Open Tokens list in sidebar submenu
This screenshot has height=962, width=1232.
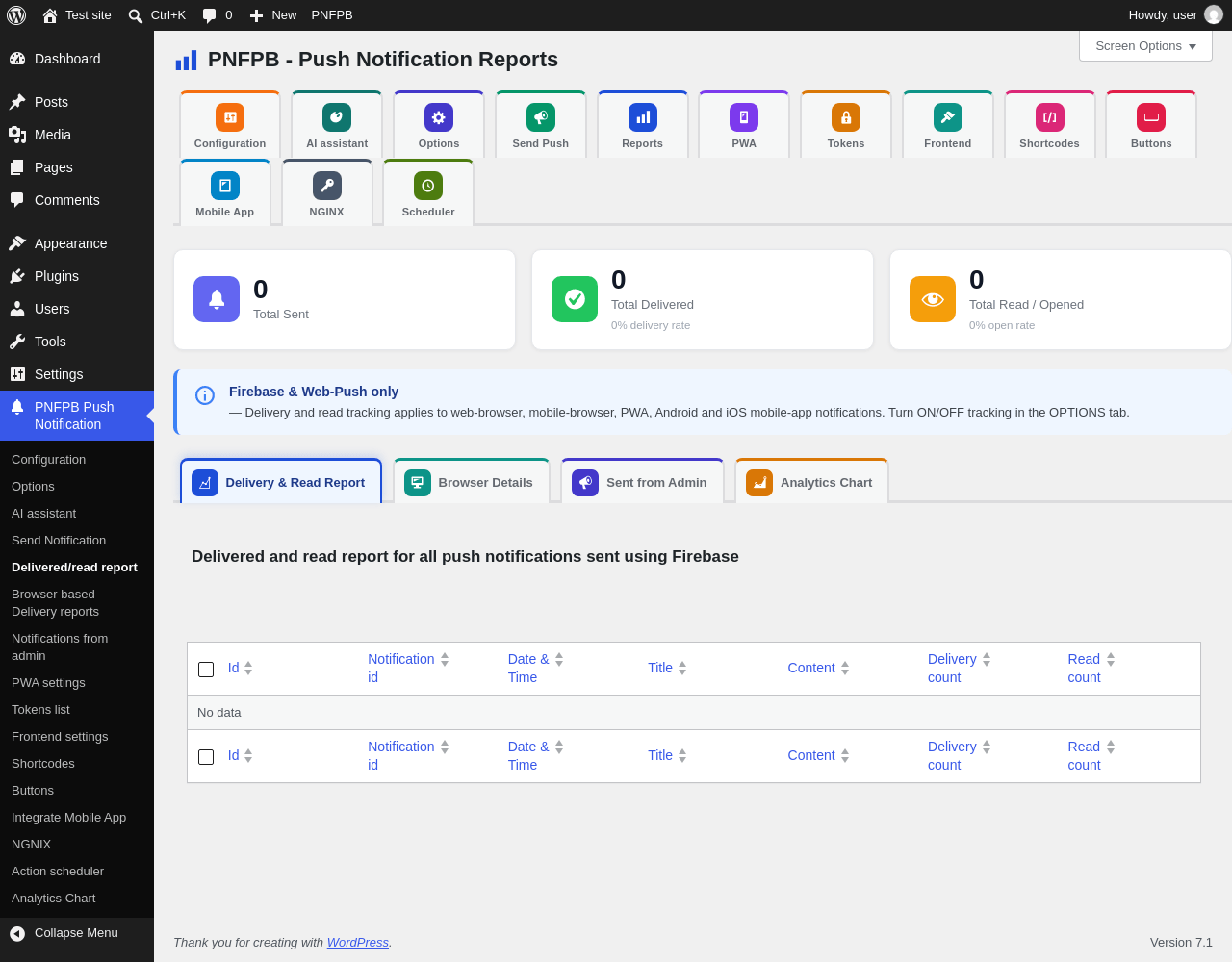[x=40, y=709]
